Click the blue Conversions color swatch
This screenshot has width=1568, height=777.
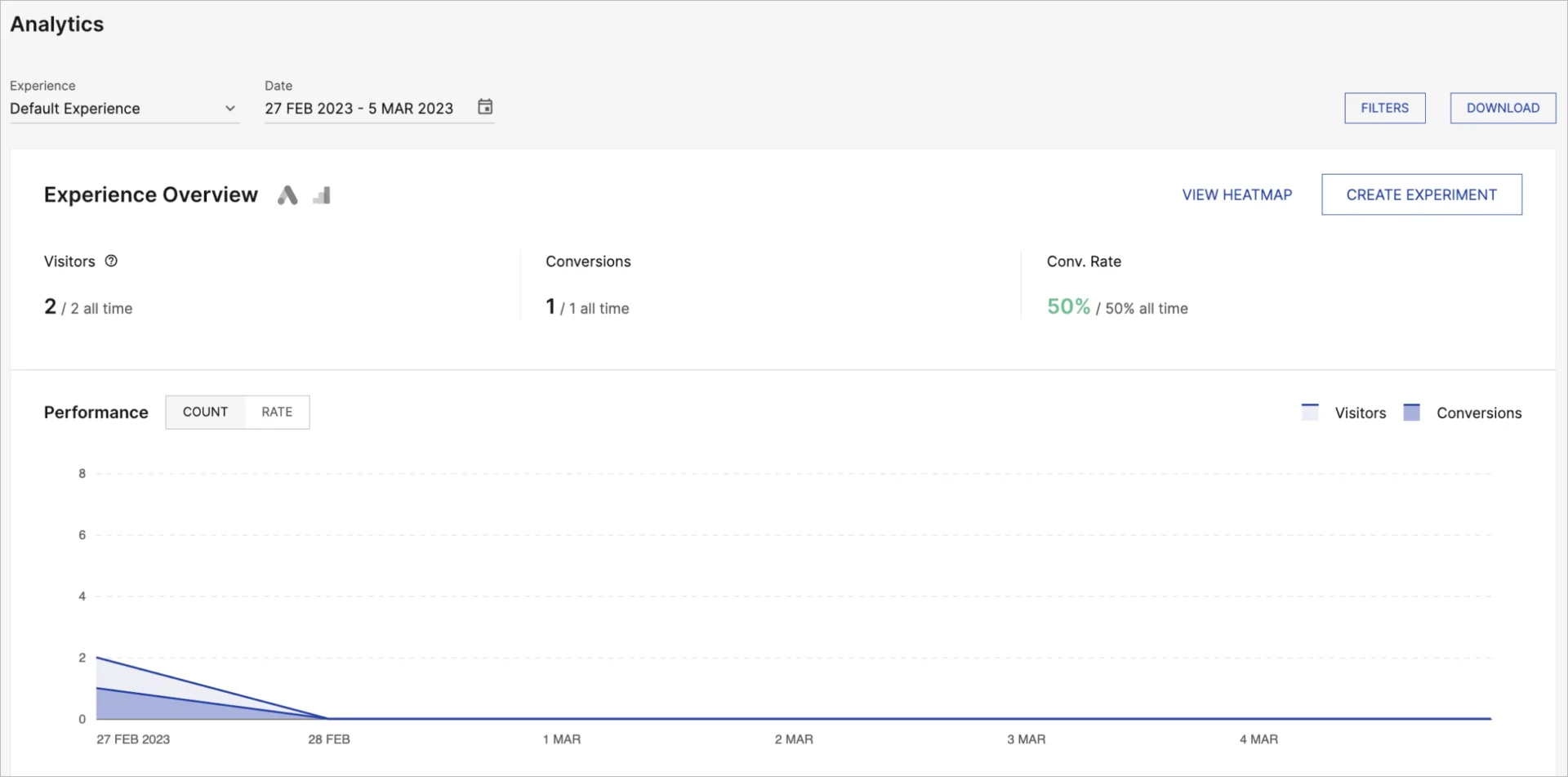tap(1411, 412)
